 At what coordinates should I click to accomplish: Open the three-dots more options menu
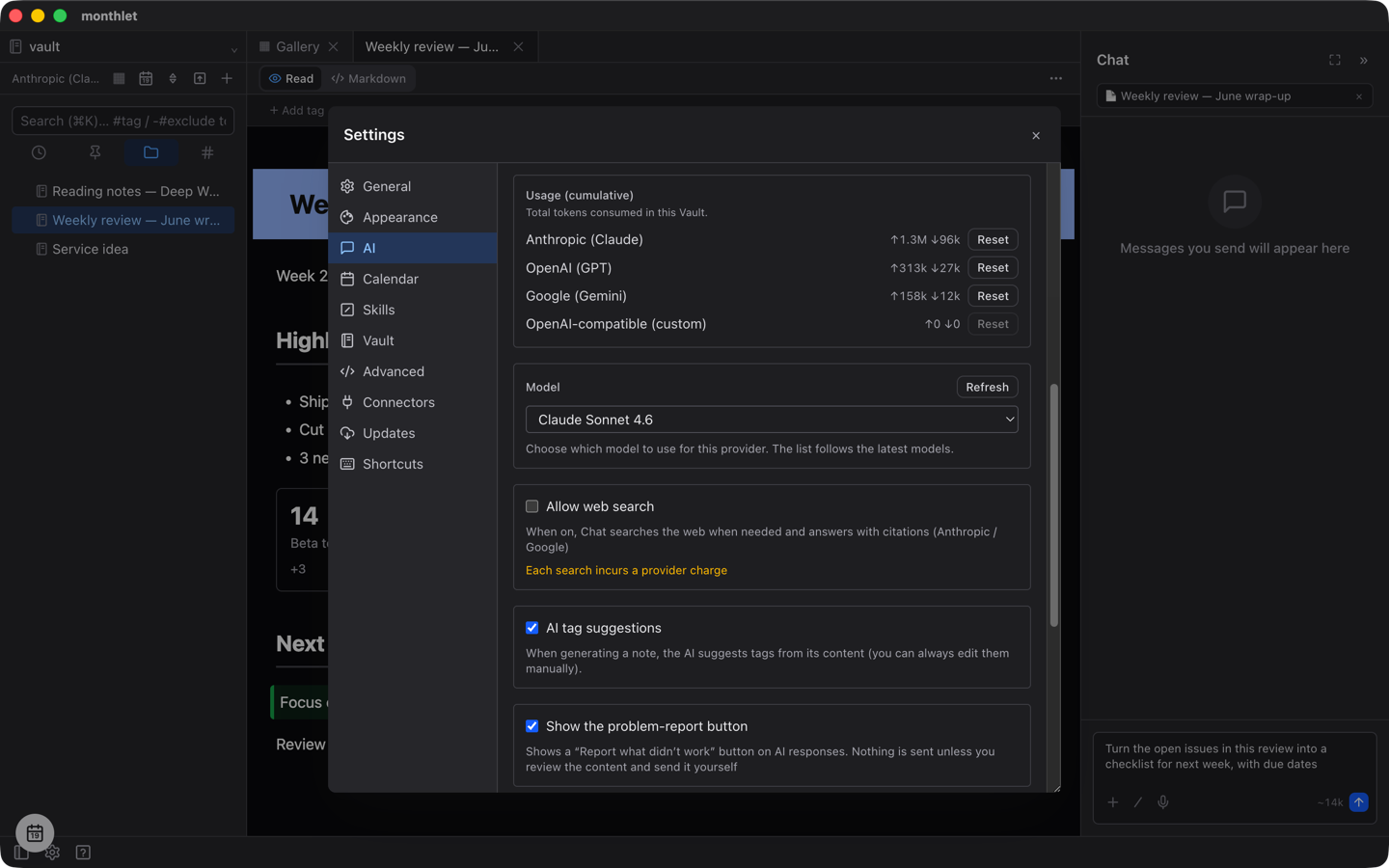coord(1056,79)
